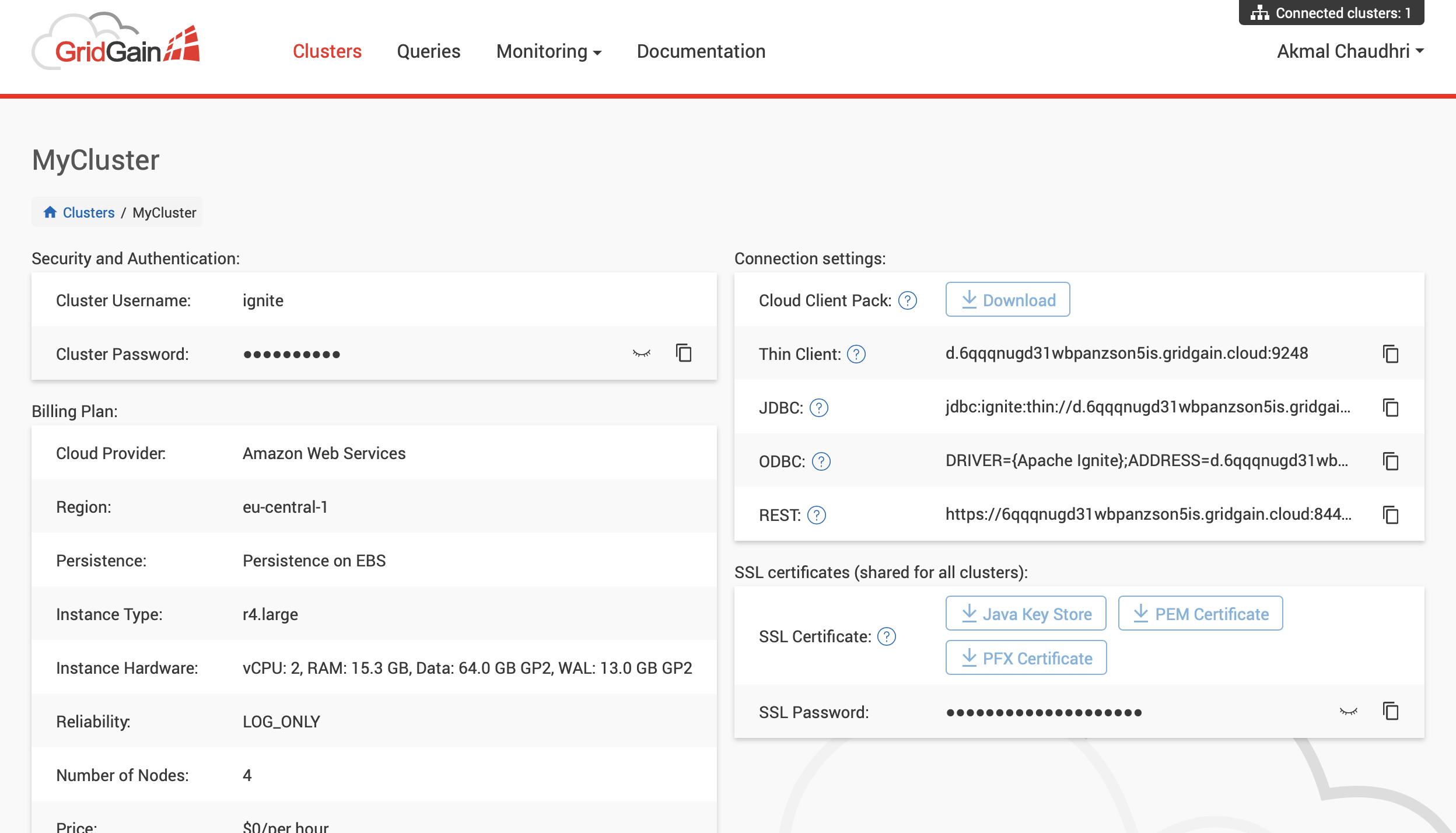Viewport: 1456px width, 833px height.
Task: Copy the JDBC connection string
Action: tap(1391, 407)
